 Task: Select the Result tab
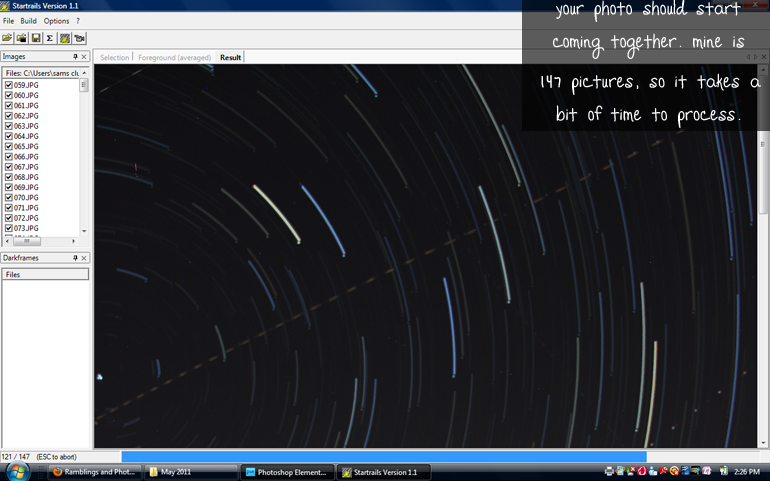click(230, 57)
